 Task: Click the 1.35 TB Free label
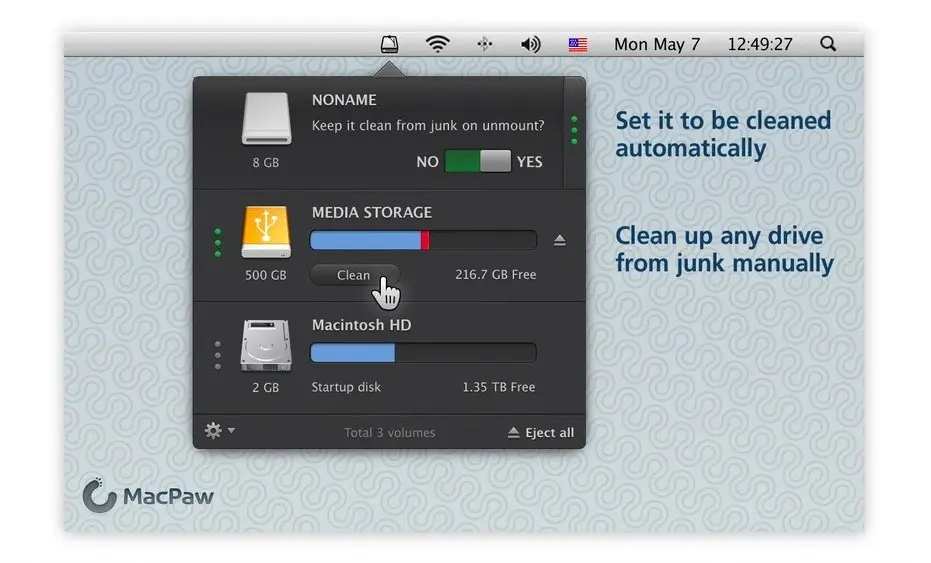tap(499, 387)
